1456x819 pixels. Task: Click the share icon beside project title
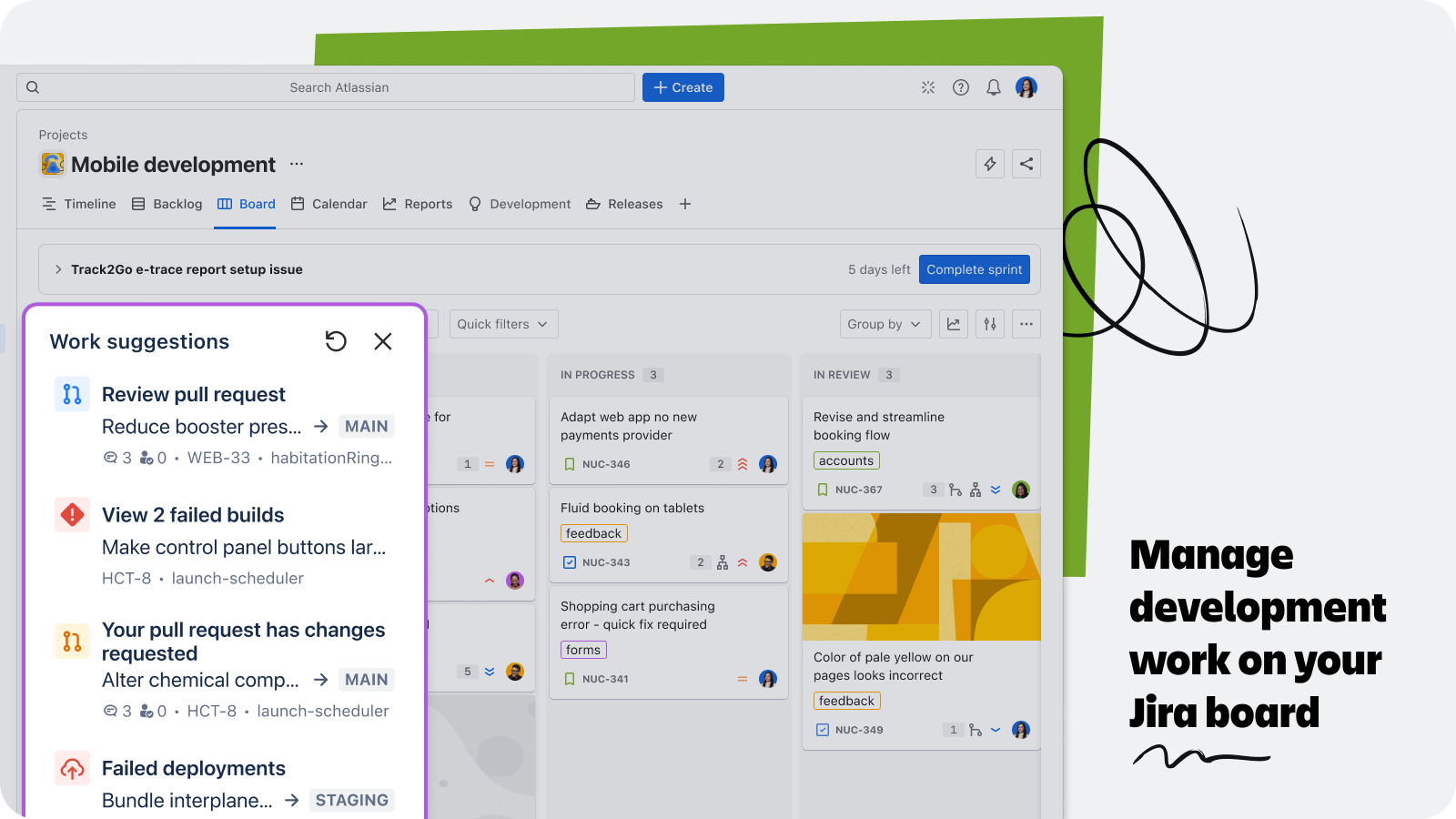(1026, 164)
